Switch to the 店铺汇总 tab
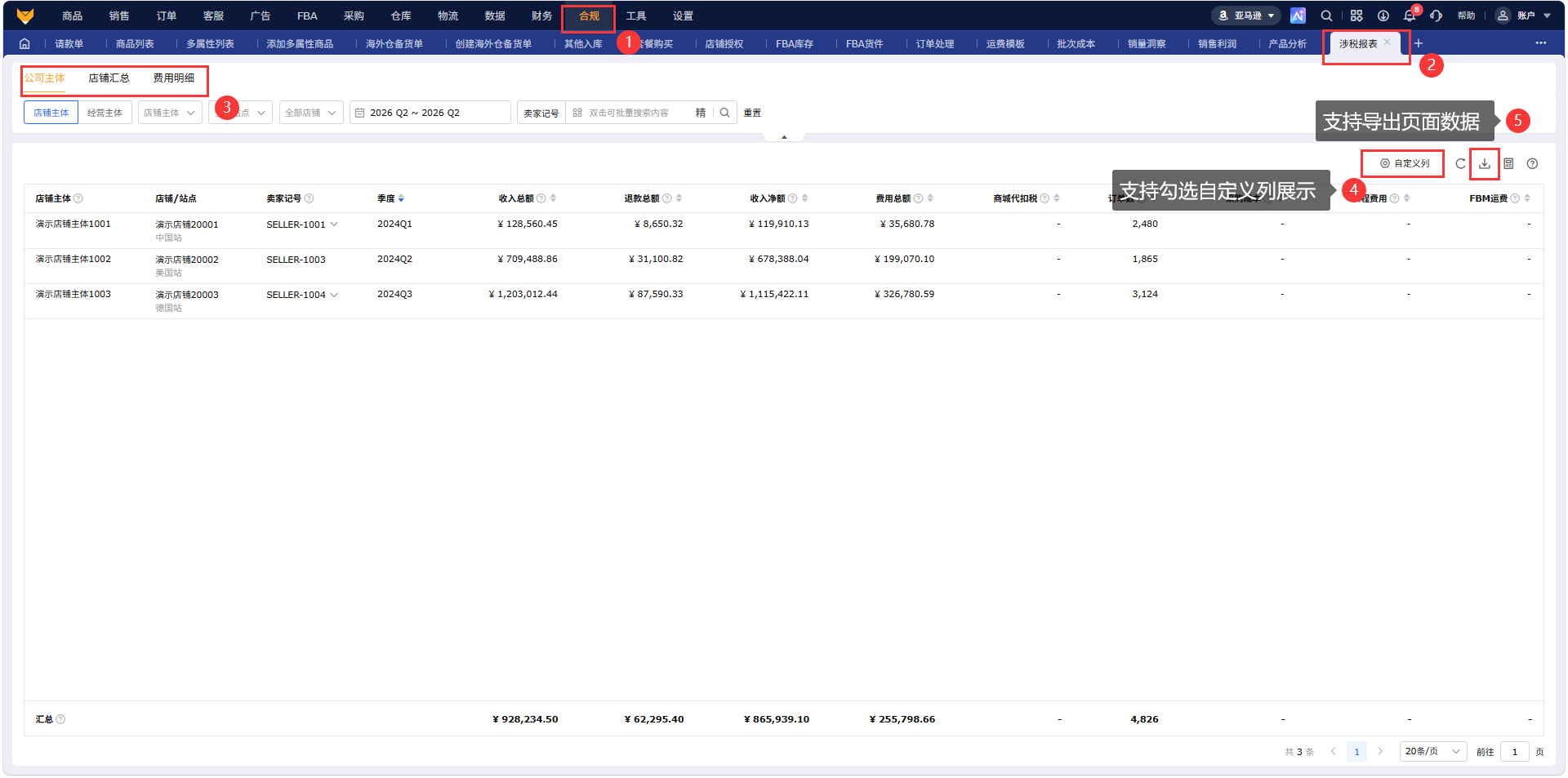The image size is (1568, 778). tap(109, 78)
